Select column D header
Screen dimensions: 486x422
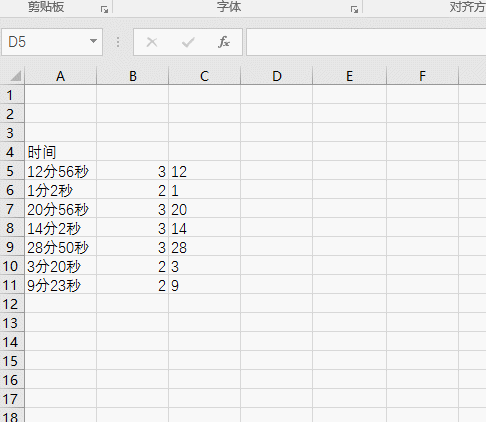pos(277,76)
